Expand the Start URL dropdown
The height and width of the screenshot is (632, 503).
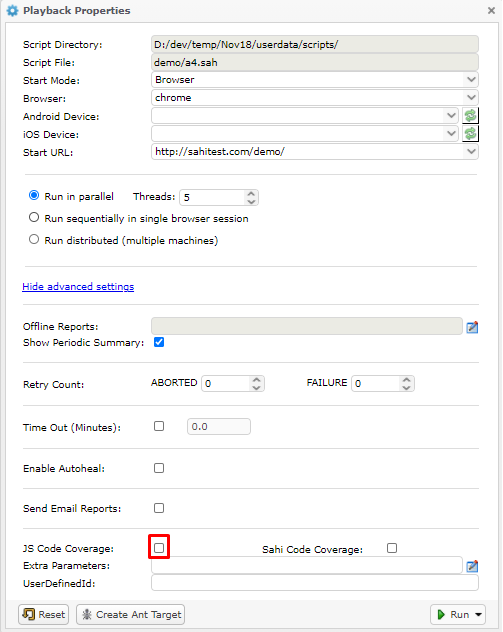click(471, 152)
